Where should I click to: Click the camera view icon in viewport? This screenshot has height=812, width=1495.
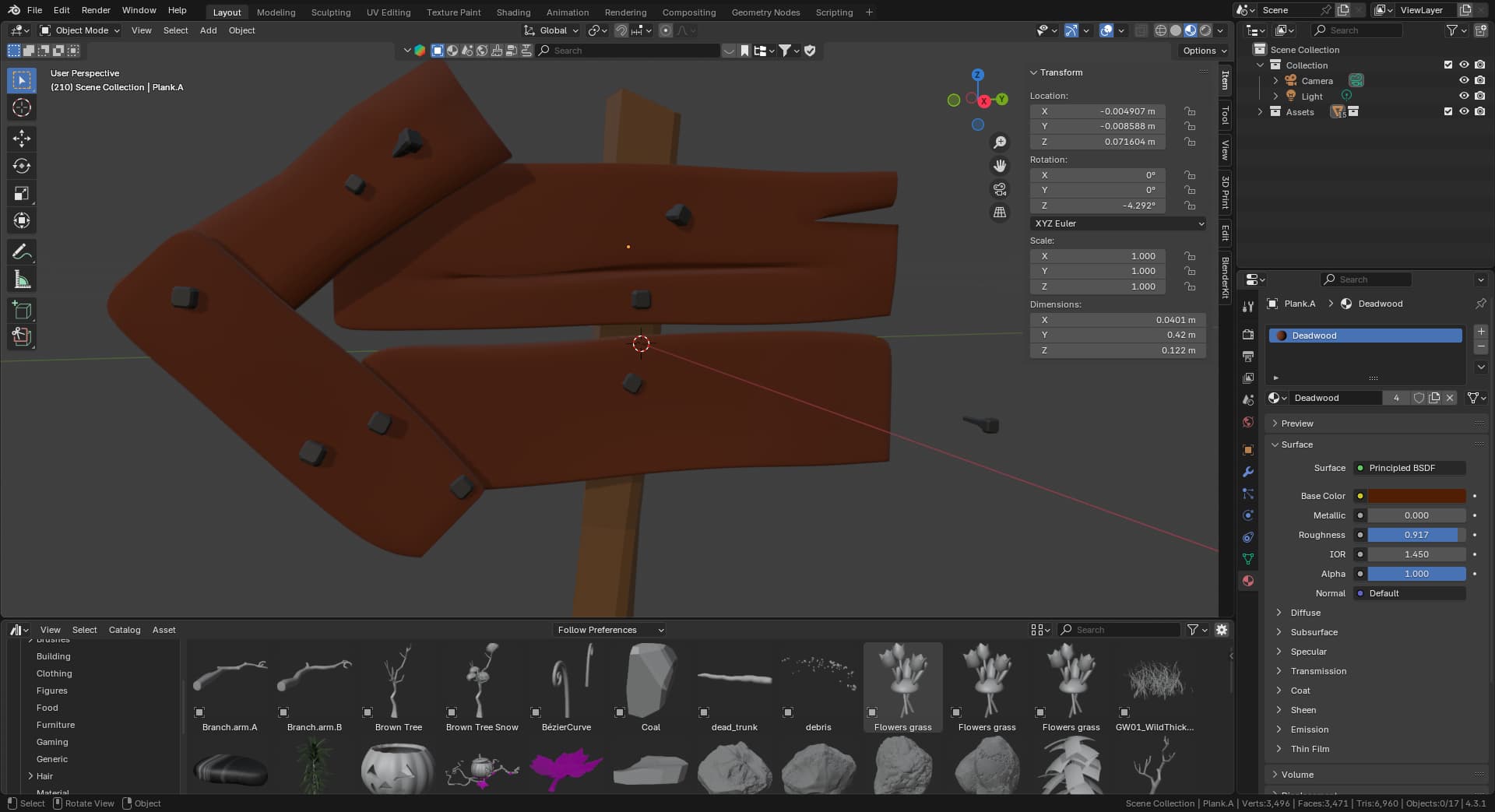coord(1000,189)
